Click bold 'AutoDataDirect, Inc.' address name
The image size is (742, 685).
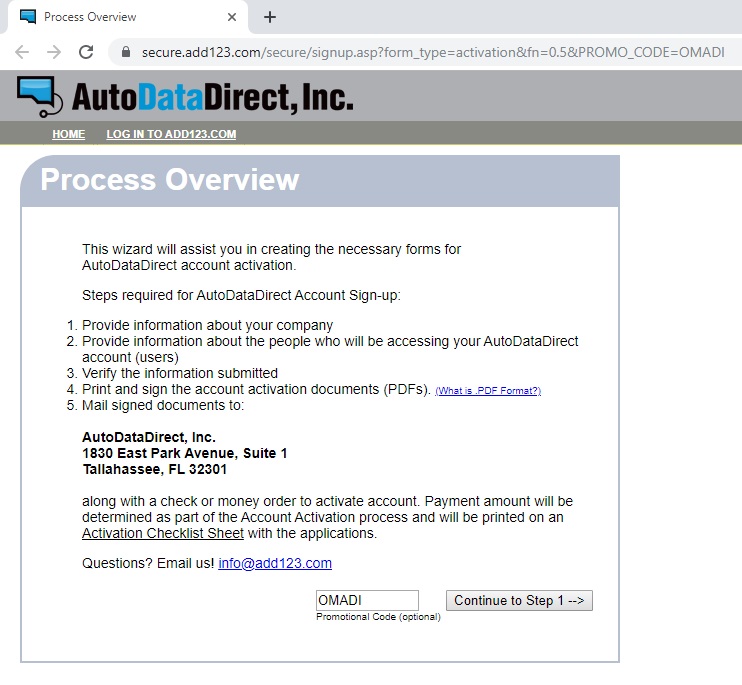[x=149, y=437]
